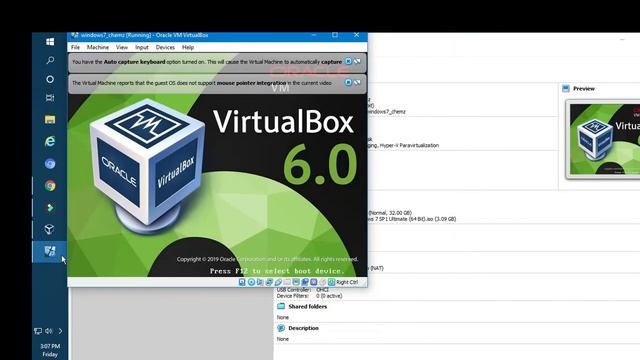Open the volume control in system tray

tap(49, 331)
